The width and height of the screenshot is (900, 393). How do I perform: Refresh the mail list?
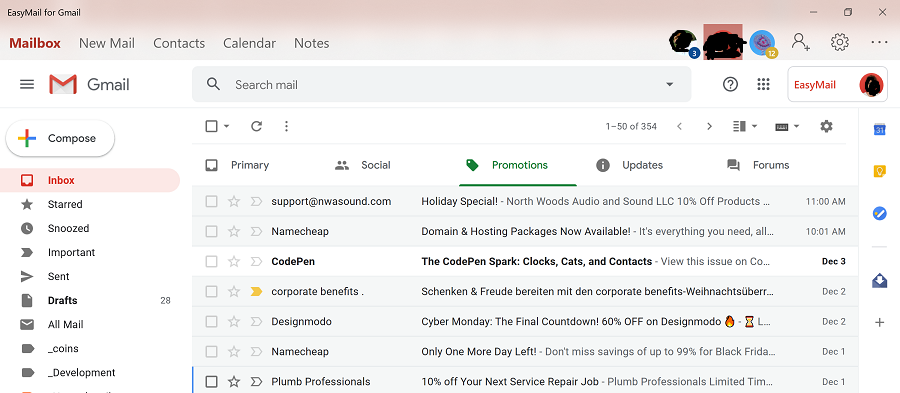(257, 126)
